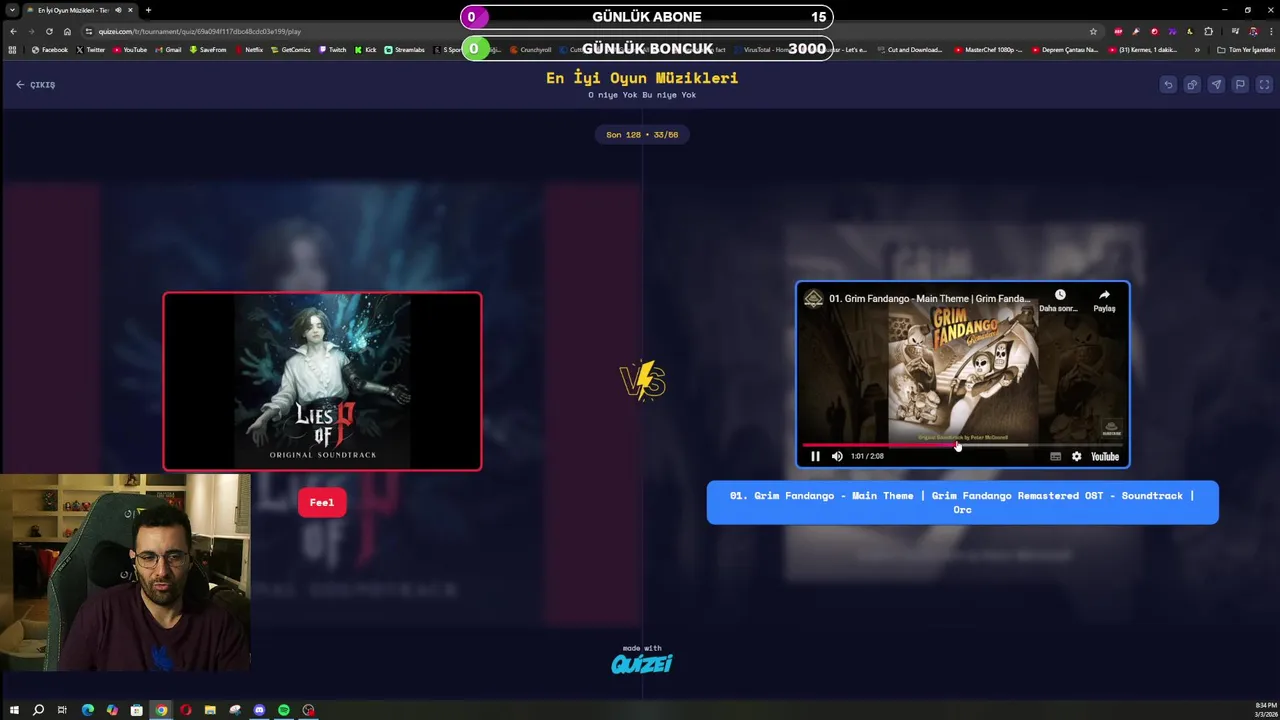Screen dimensions: 1280x720
Task: Click the share paper-plane icon
Action: pyautogui.click(x=1216, y=85)
